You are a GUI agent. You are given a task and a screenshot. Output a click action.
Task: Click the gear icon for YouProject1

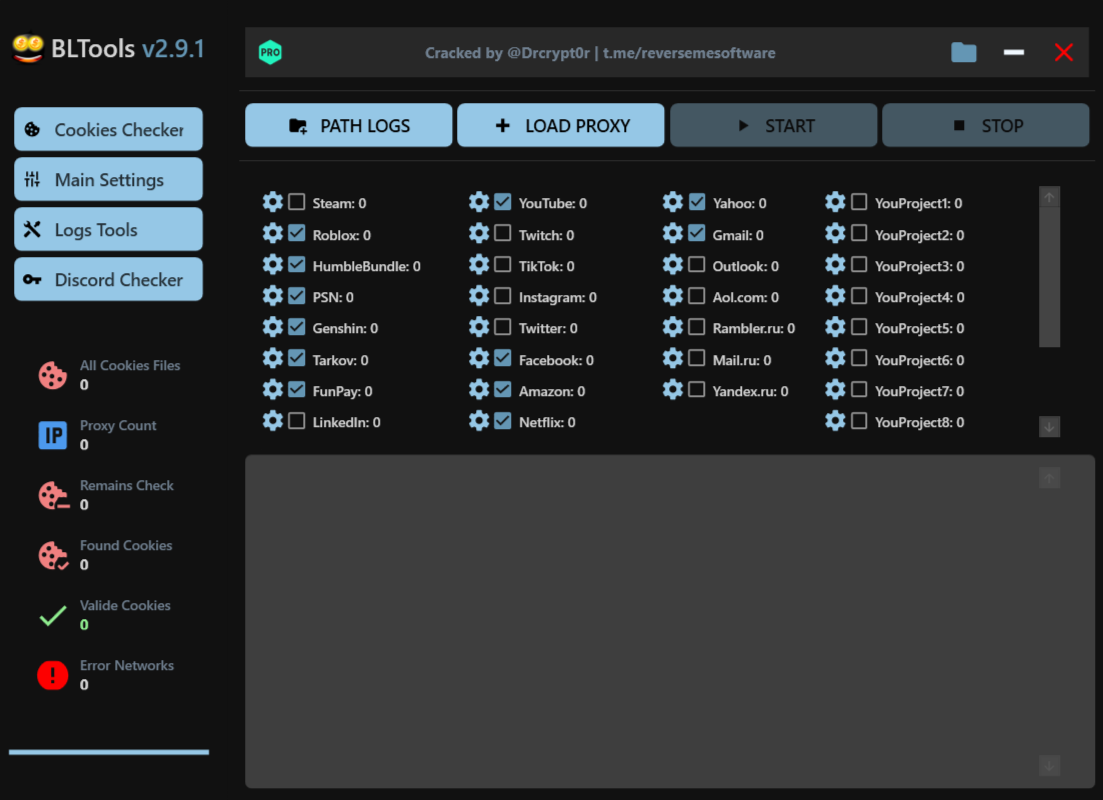tap(835, 203)
